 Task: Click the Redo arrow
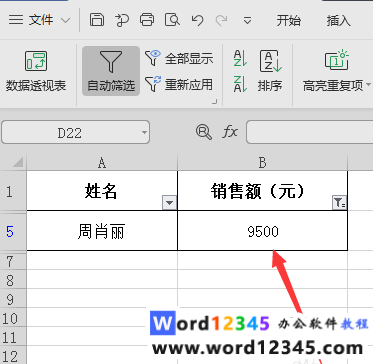(x=222, y=20)
